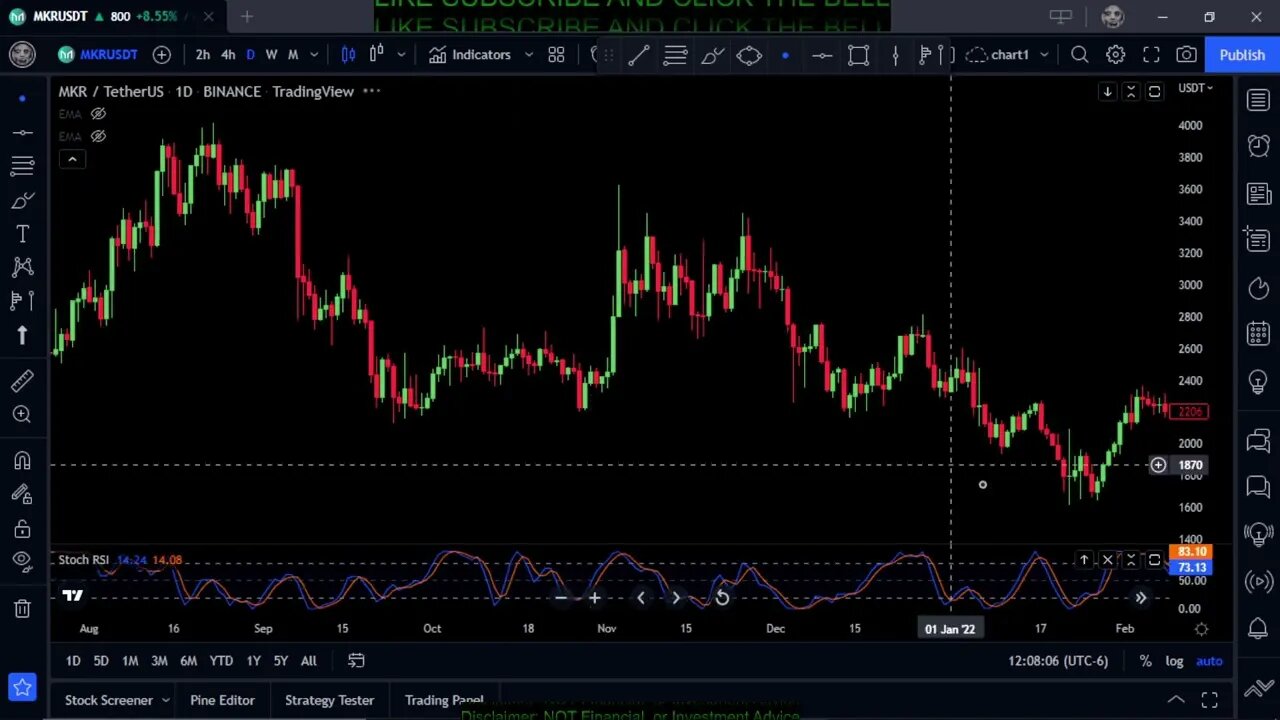Select the 1D date range
The image size is (1280, 720).
click(73, 661)
